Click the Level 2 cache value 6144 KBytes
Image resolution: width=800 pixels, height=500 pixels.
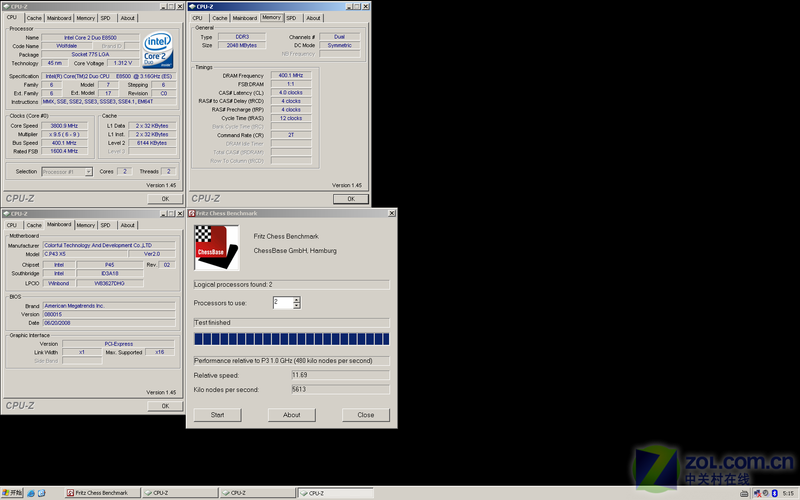152,143
